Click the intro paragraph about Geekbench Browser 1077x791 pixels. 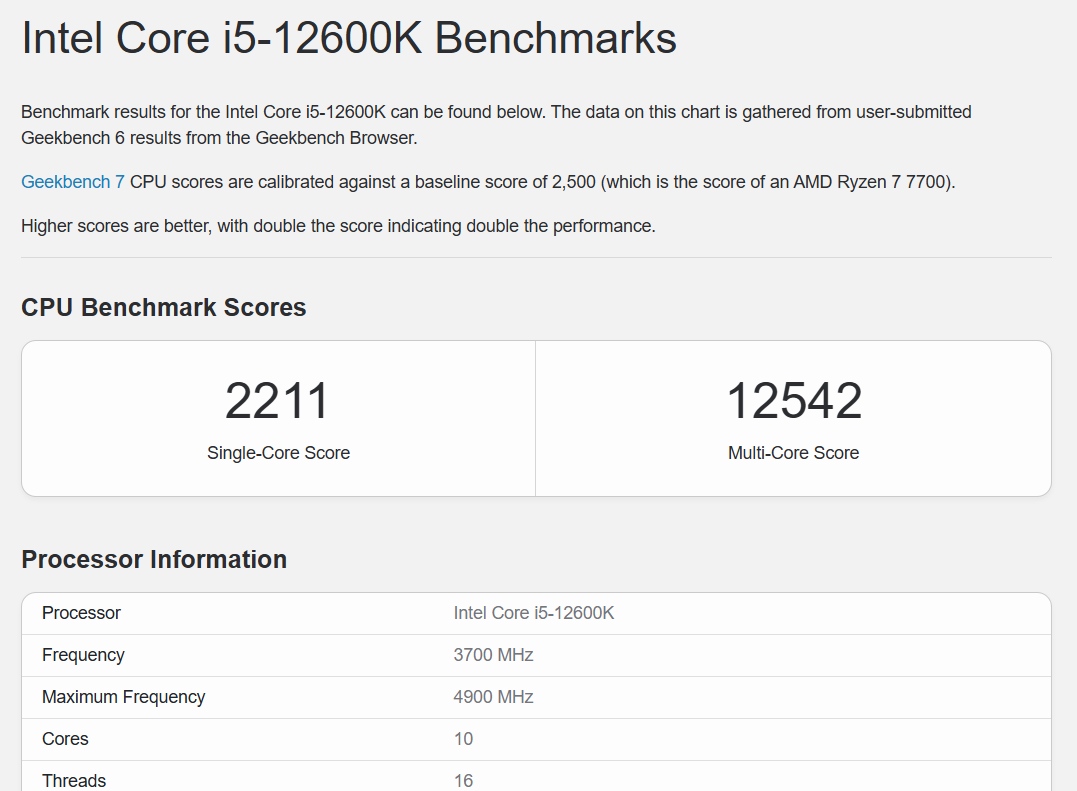[496, 125]
